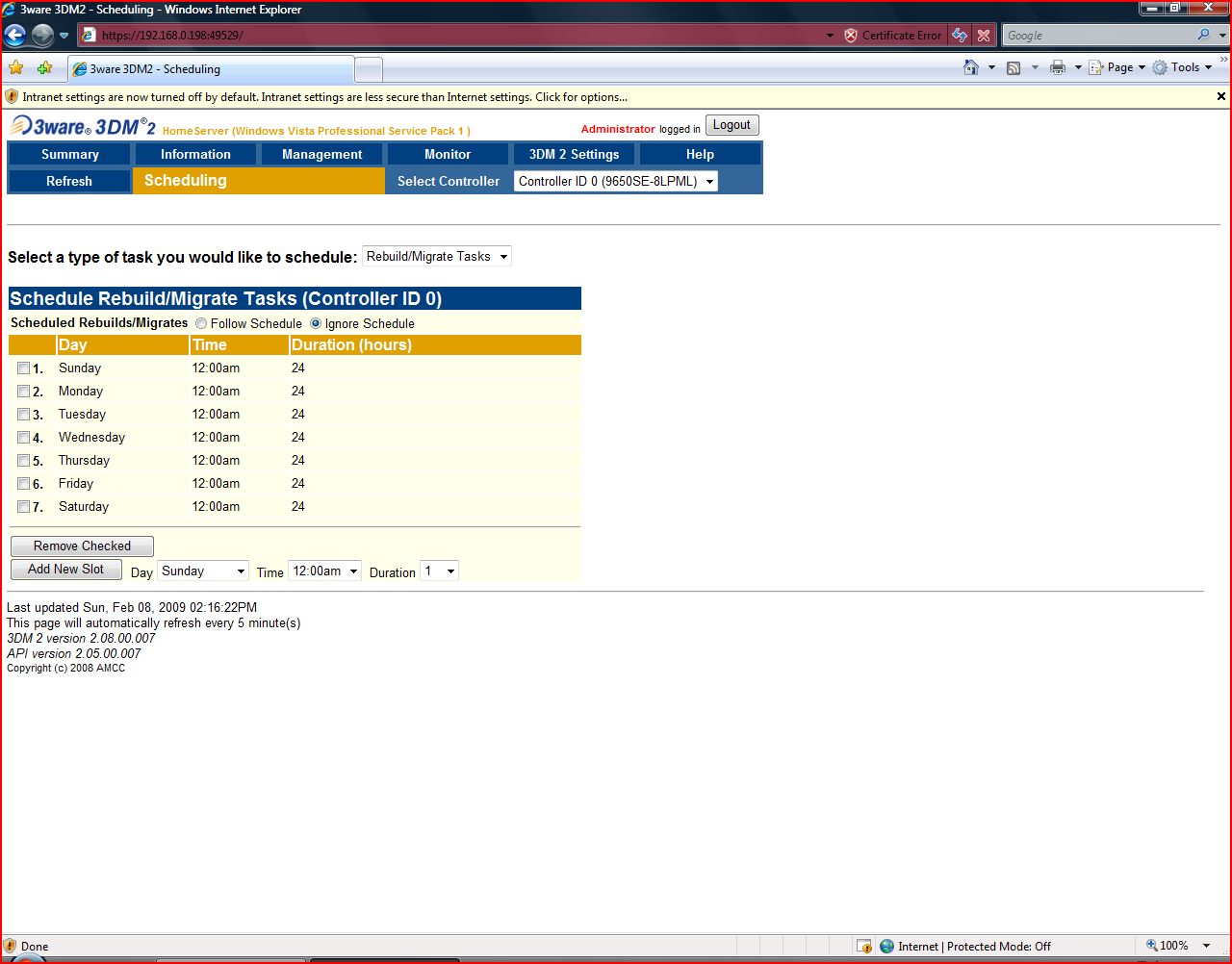1232x964 pixels.
Task: Open the new blank tab button
Action: click(369, 69)
